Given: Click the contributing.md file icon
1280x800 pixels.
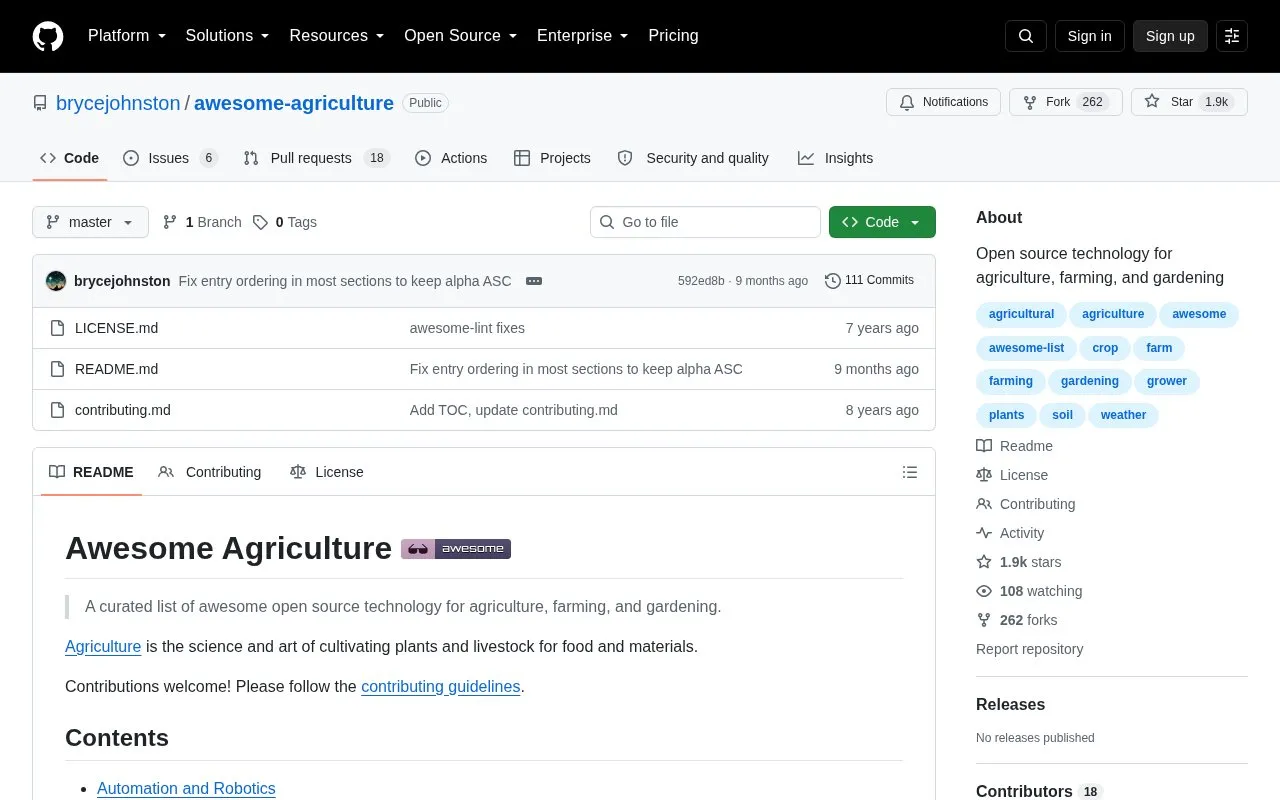Looking at the screenshot, I should (58, 410).
